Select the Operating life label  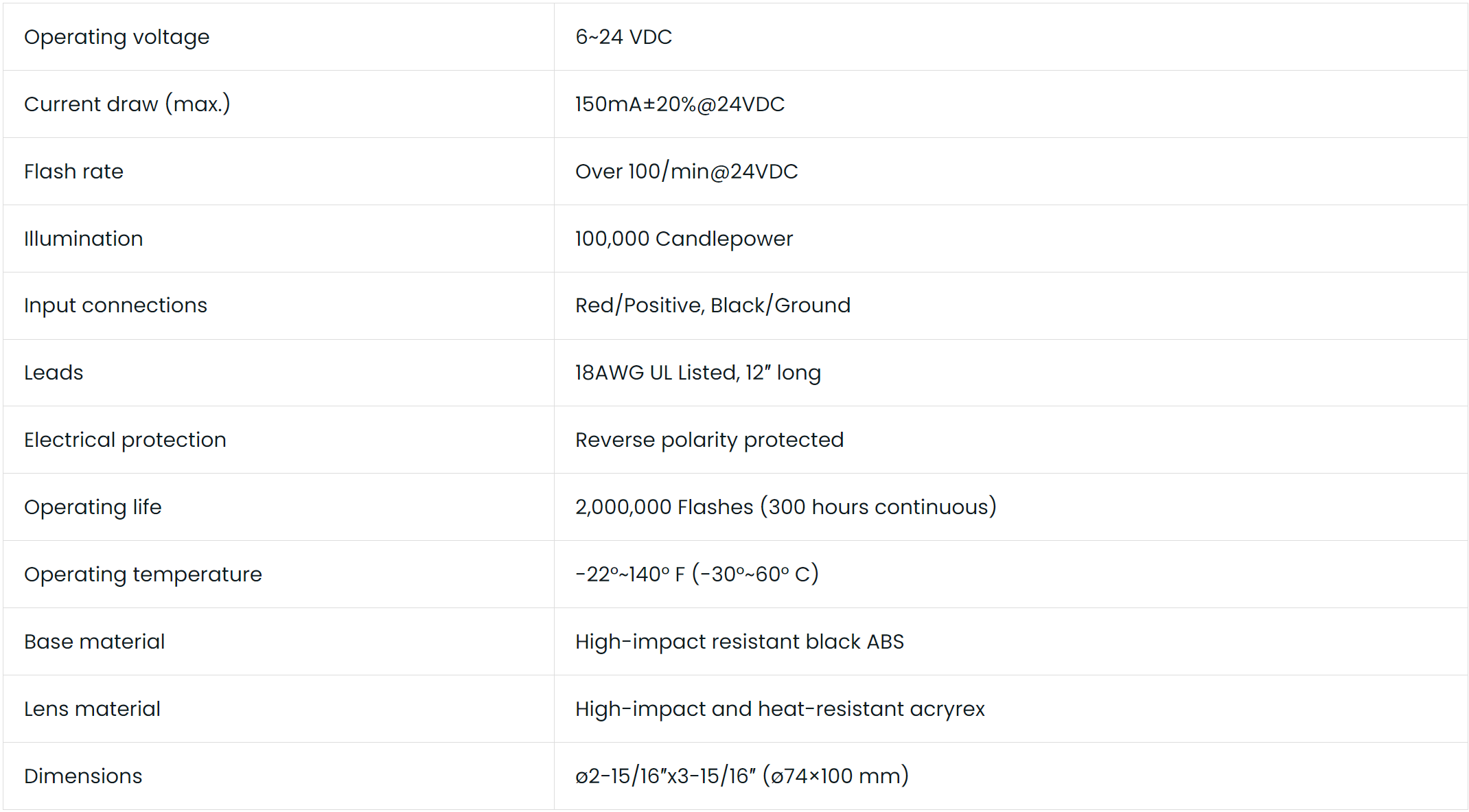click(x=93, y=507)
